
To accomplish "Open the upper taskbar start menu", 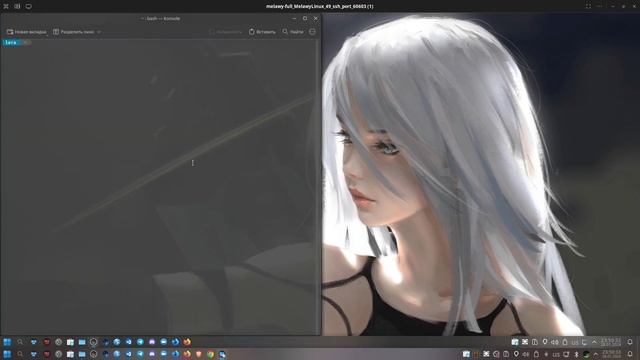I will click(x=7, y=342).
